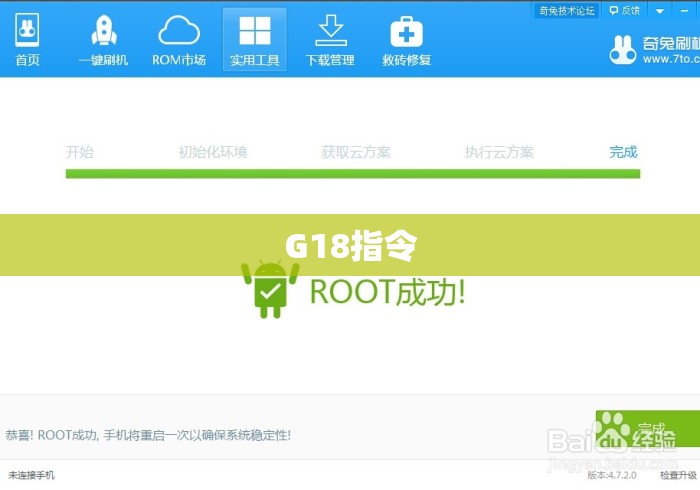Click the 恭喜! ROOT成功 status message

148,435
